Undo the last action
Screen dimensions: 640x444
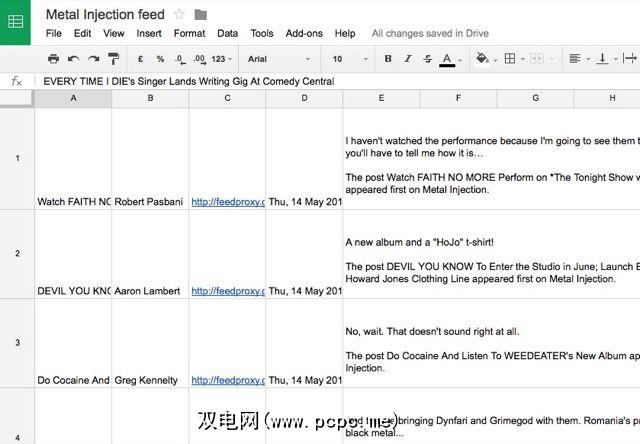click(x=73, y=59)
